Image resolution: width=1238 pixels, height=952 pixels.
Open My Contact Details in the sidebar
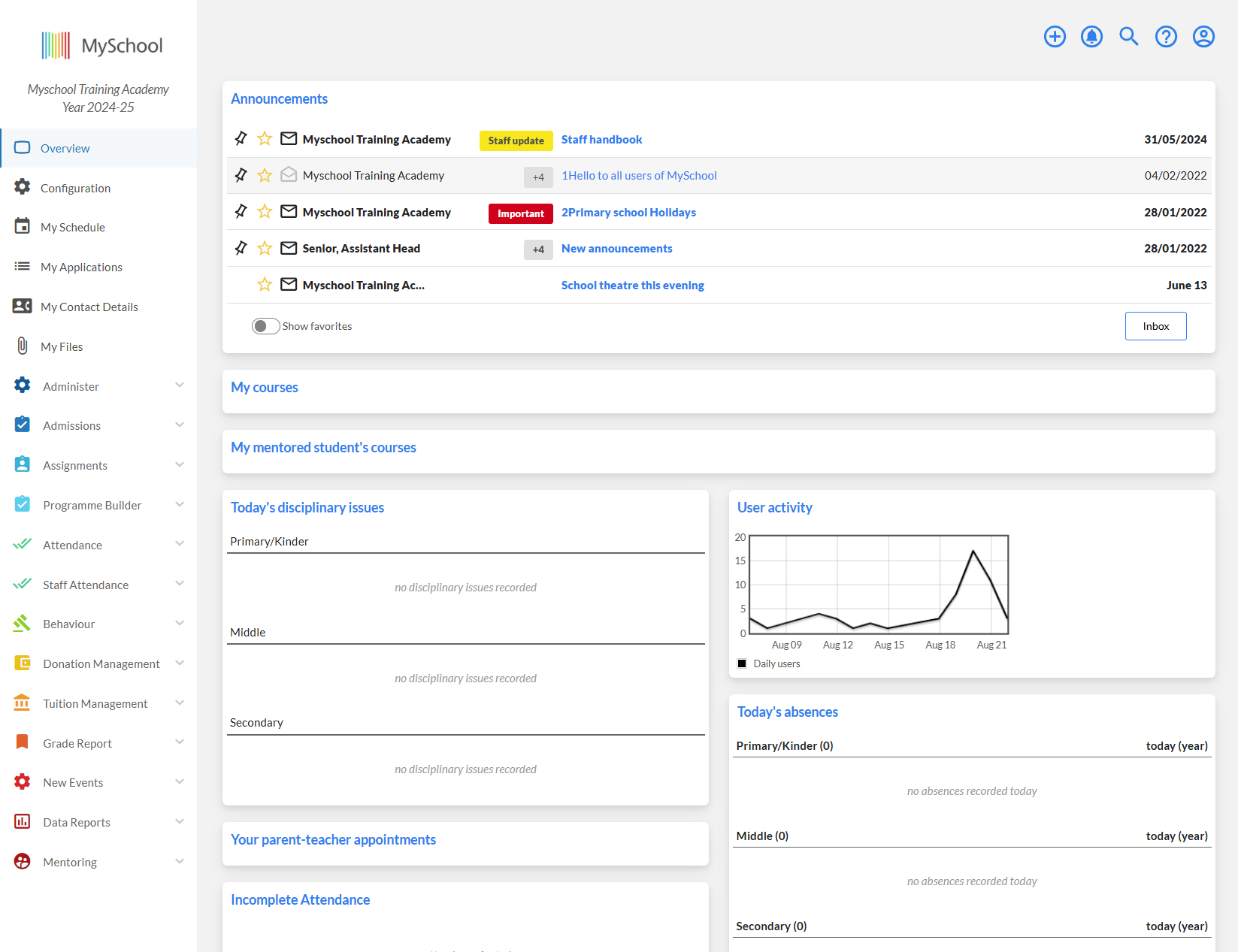(89, 307)
